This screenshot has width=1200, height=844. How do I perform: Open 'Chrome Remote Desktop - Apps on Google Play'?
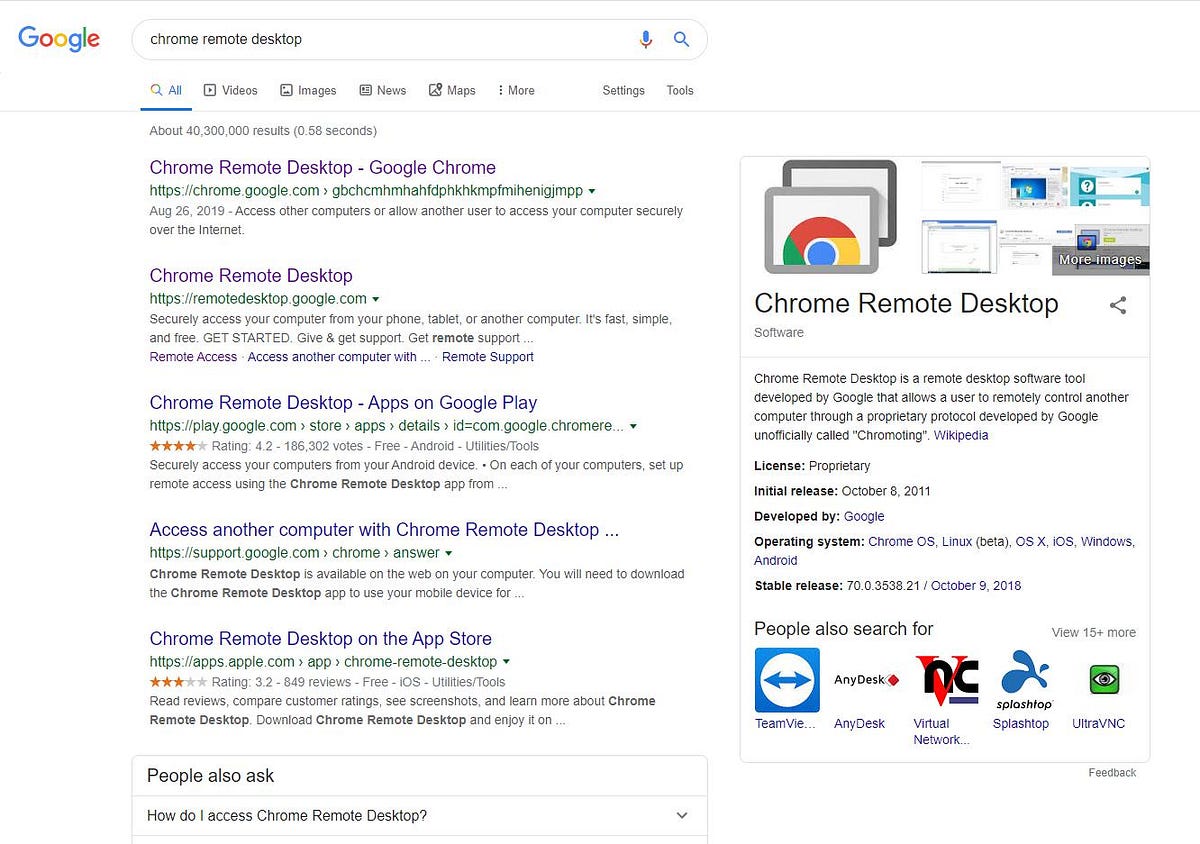pos(343,402)
